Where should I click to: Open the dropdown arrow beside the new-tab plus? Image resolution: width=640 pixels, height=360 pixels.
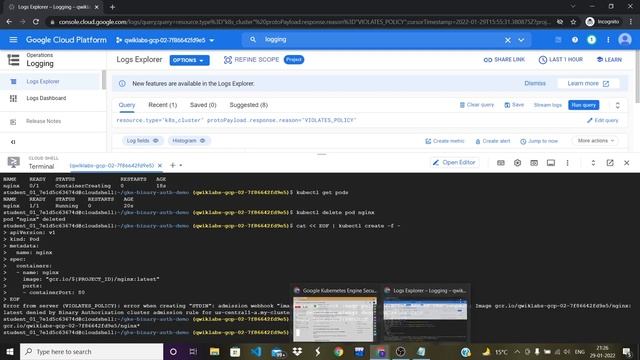[181, 165]
